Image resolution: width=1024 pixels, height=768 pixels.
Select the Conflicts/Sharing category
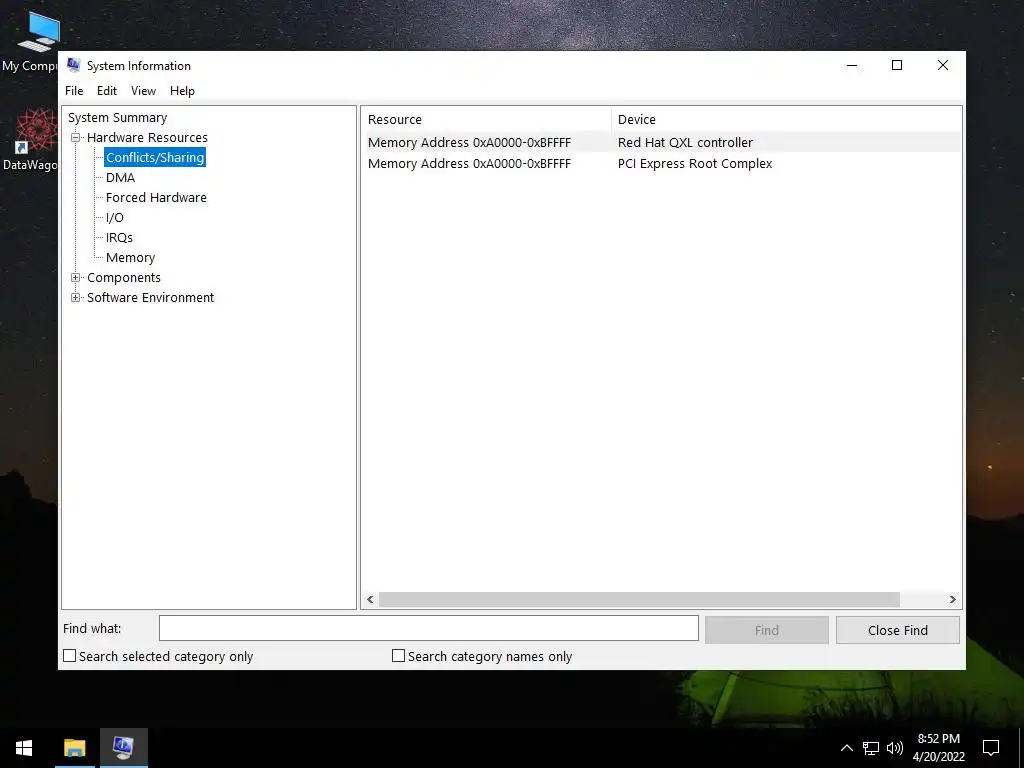[155, 157]
